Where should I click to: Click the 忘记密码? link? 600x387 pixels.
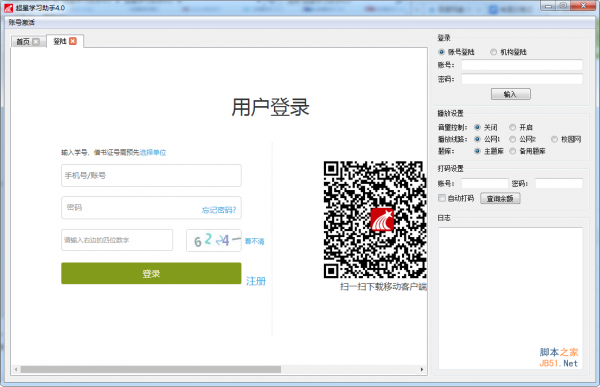coord(219,210)
